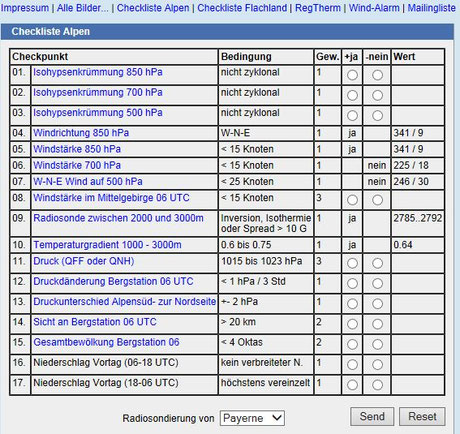Open the Checkliste Flachland menu link
Viewport: 460px width, 434px height.
242,8
